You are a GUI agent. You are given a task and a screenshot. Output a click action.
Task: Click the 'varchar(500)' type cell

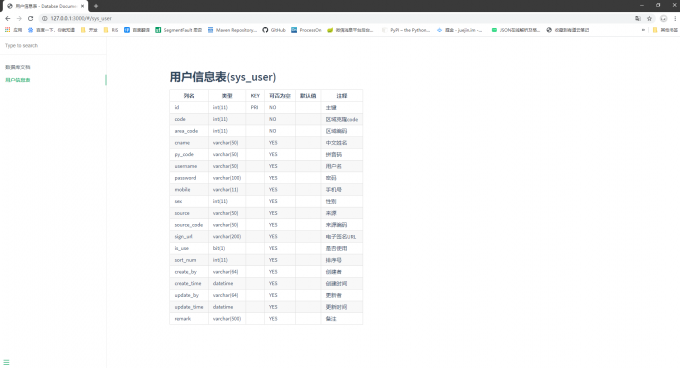(x=227, y=319)
